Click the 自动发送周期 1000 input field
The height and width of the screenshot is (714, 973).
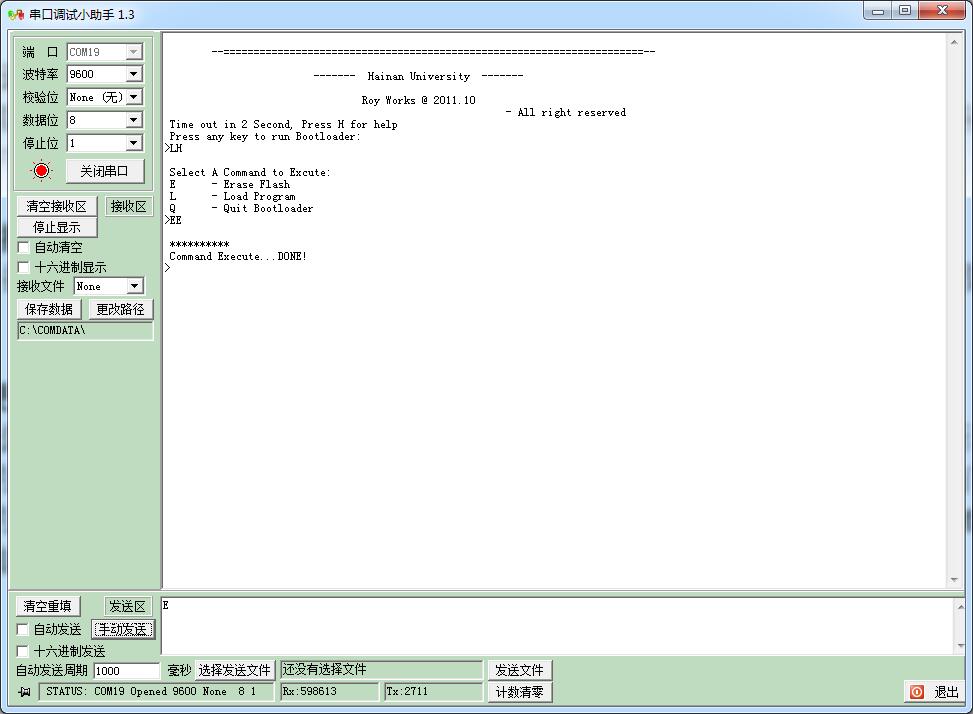coord(127,671)
